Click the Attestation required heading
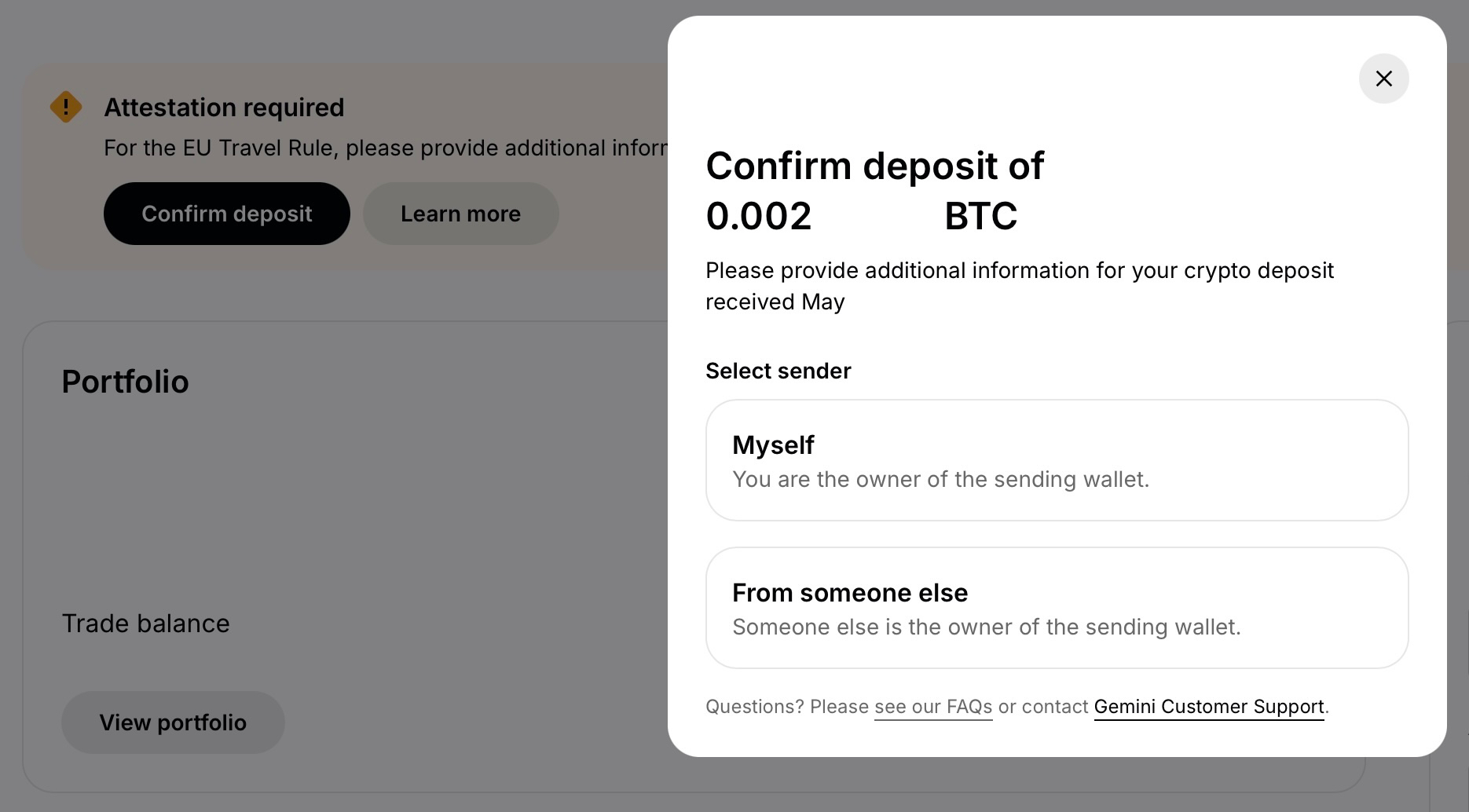This screenshot has width=1469, height=812. pos(224,108)
